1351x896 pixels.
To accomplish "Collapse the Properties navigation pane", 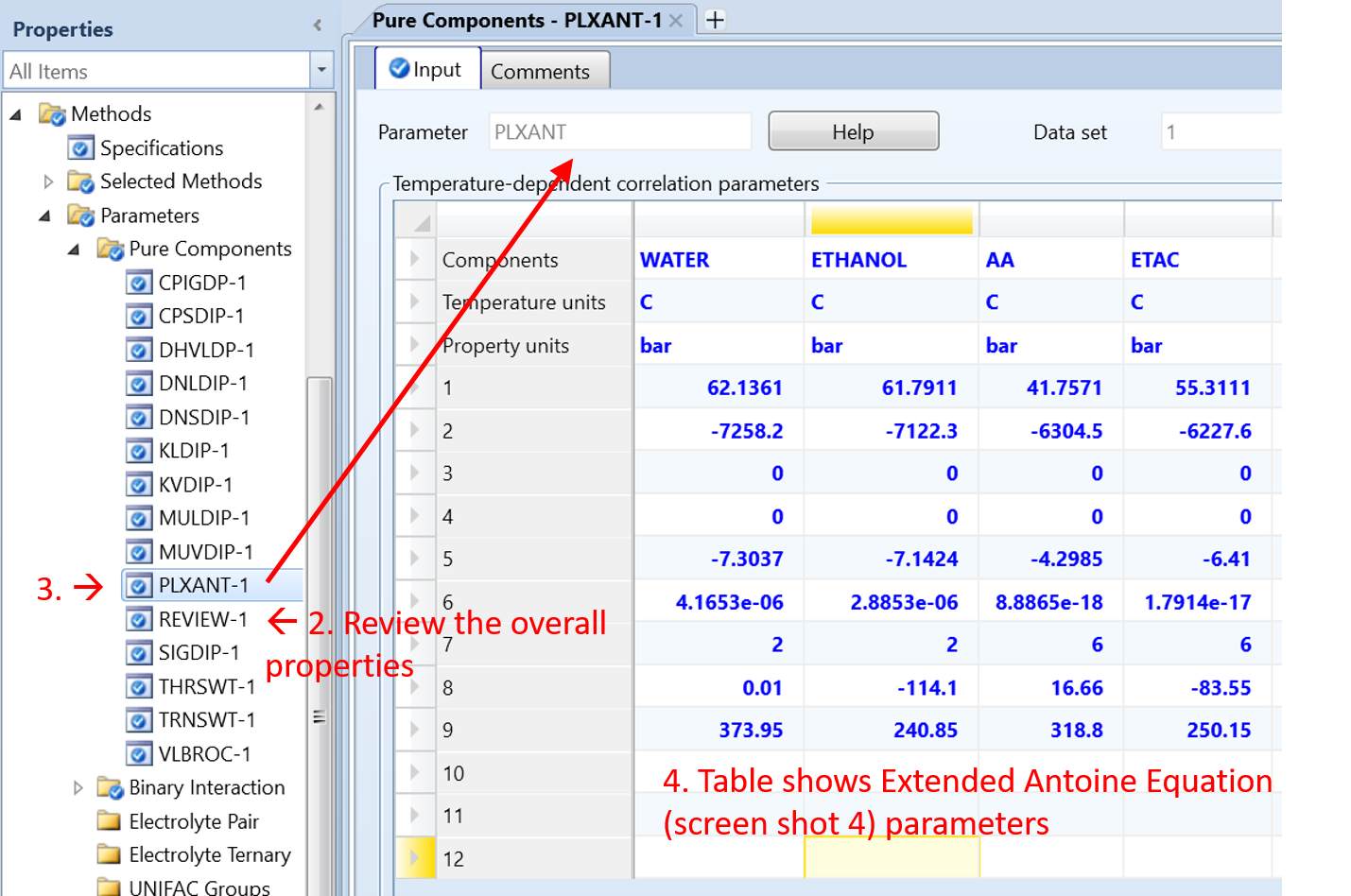I will pyautogui.click(x=318, y=26).
